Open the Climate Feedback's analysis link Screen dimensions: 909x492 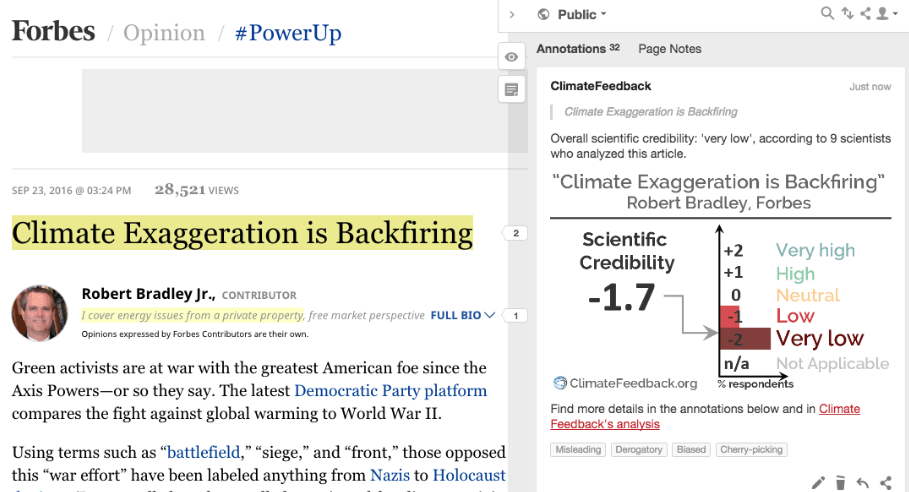(705, 416)
